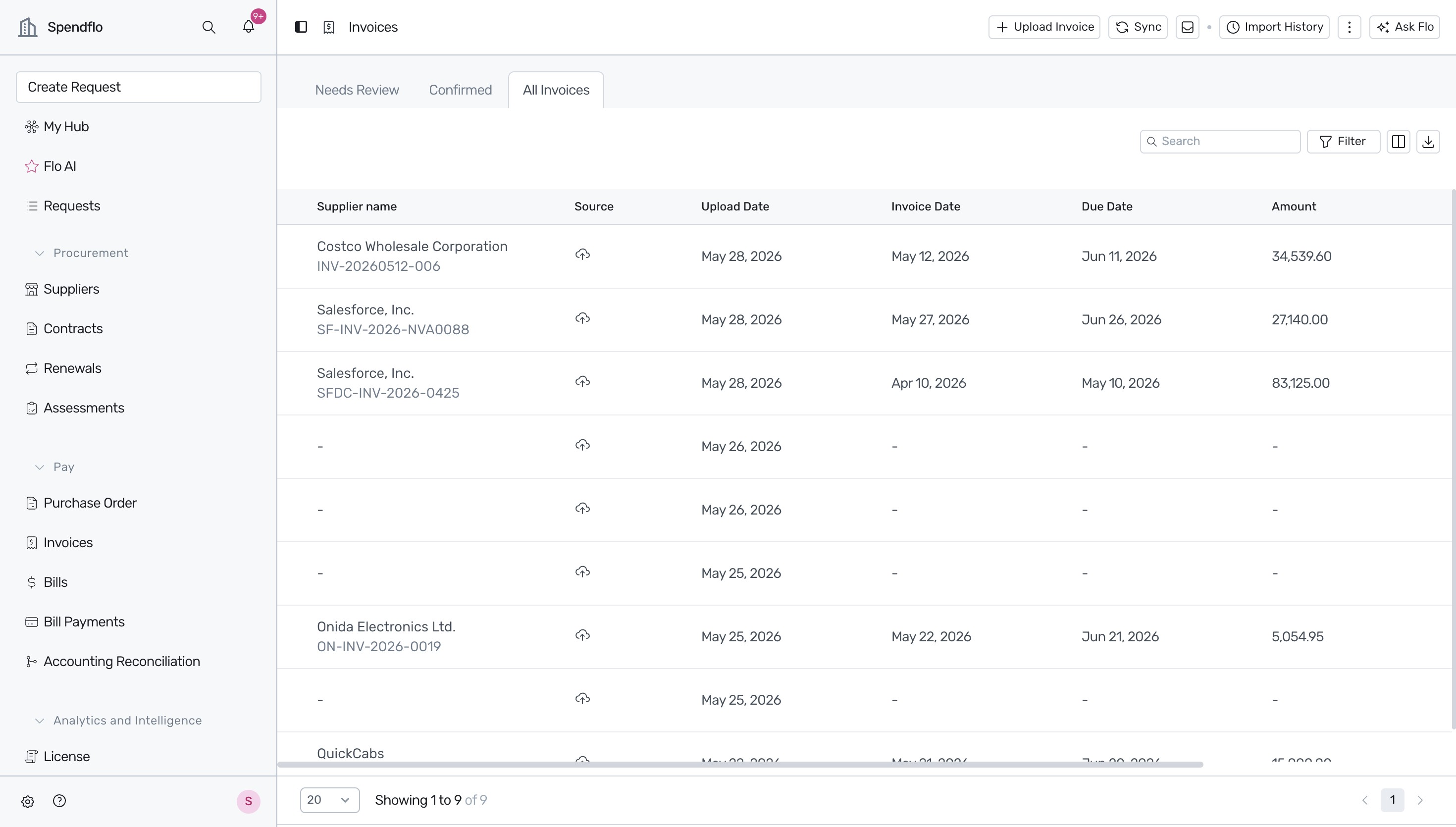The image size is (1456, 827).
Task: Toggle the sidebar panel icon
Action: coord(301,27)
